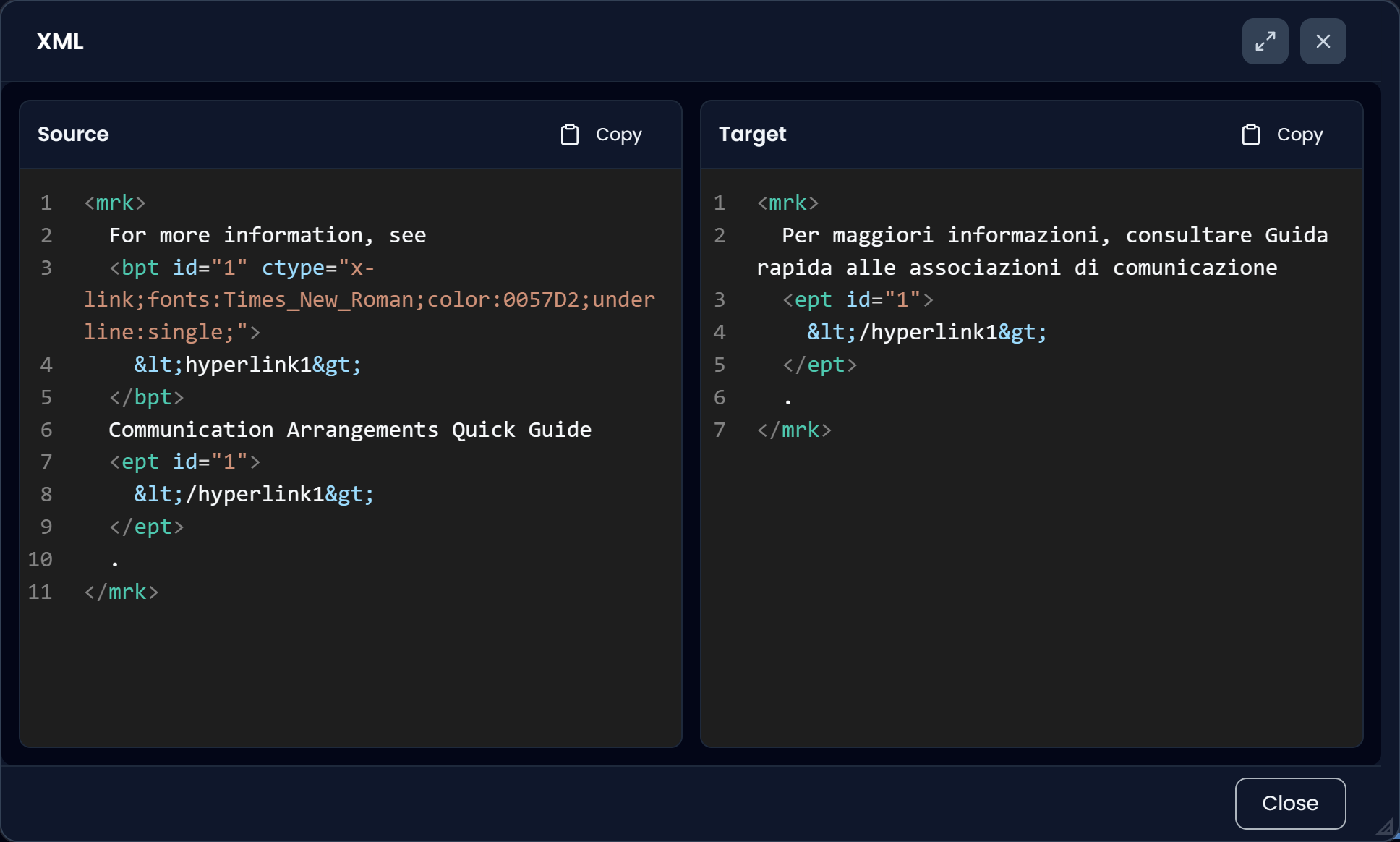Copy the Target panel contents
This screenshot has height=842, width=1400.
[1299, 135]
